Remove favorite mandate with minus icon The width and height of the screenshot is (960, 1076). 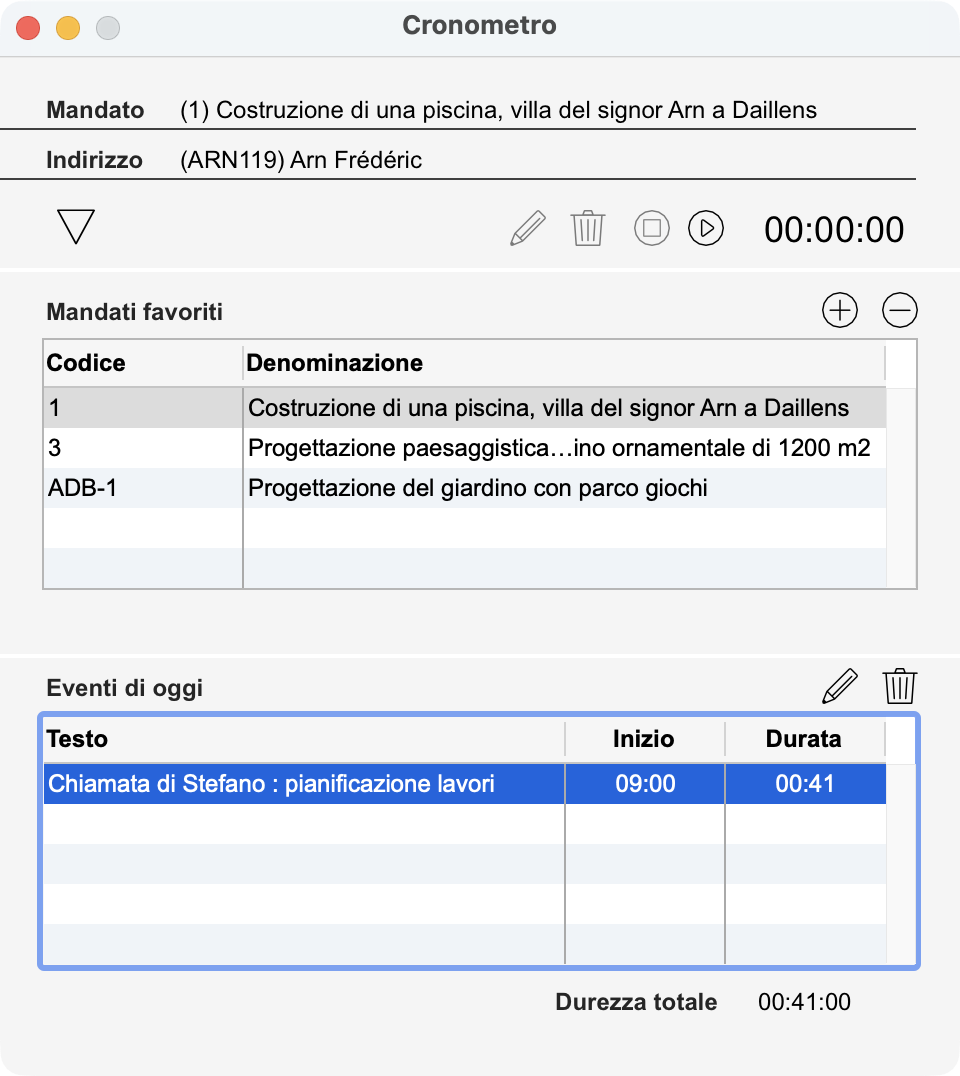(899, 311)
